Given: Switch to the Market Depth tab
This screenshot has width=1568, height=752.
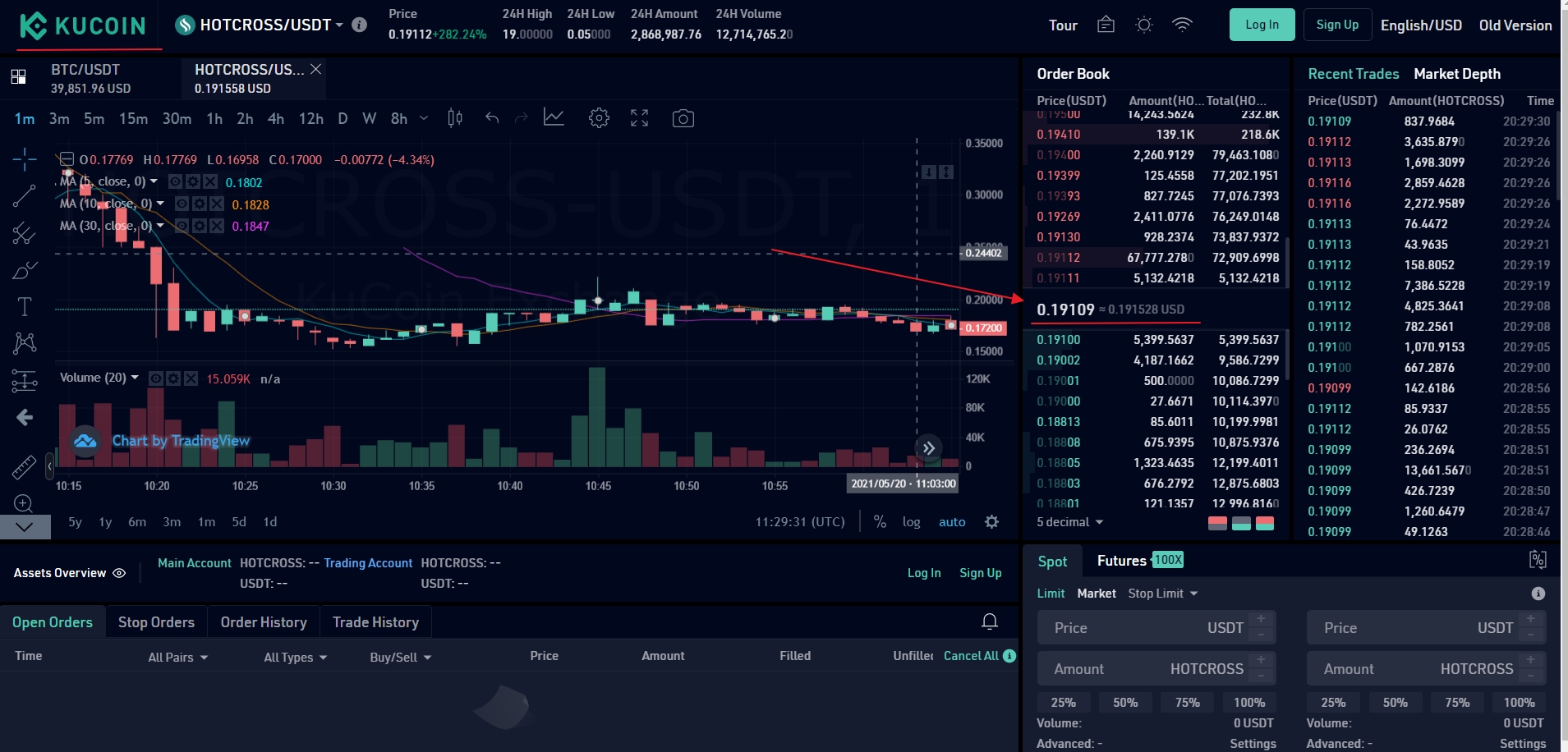Looking at the screenshot, I should pyautogui.click(x=1457, y=74).
